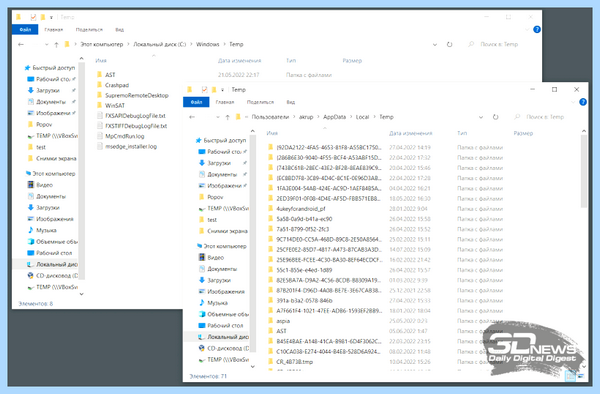Go back in the back Windows Temp window

pos(21,44)
